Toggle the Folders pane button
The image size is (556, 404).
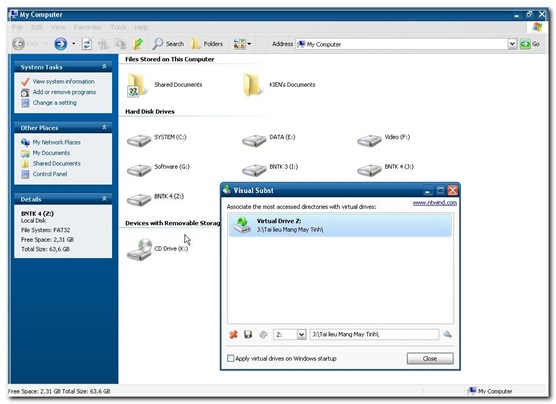click(x=207, y=44)
